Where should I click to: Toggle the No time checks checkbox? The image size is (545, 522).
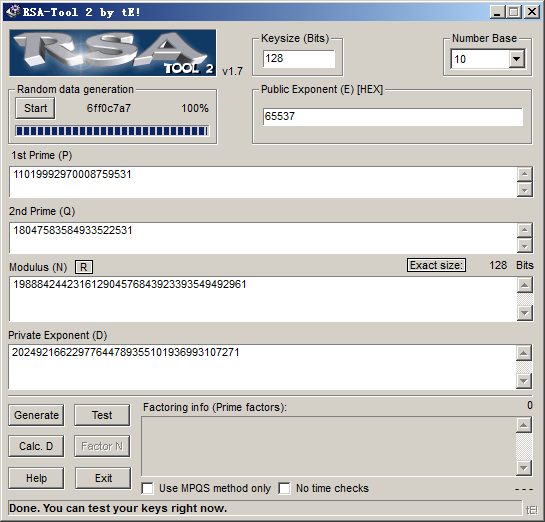point(284,488)
